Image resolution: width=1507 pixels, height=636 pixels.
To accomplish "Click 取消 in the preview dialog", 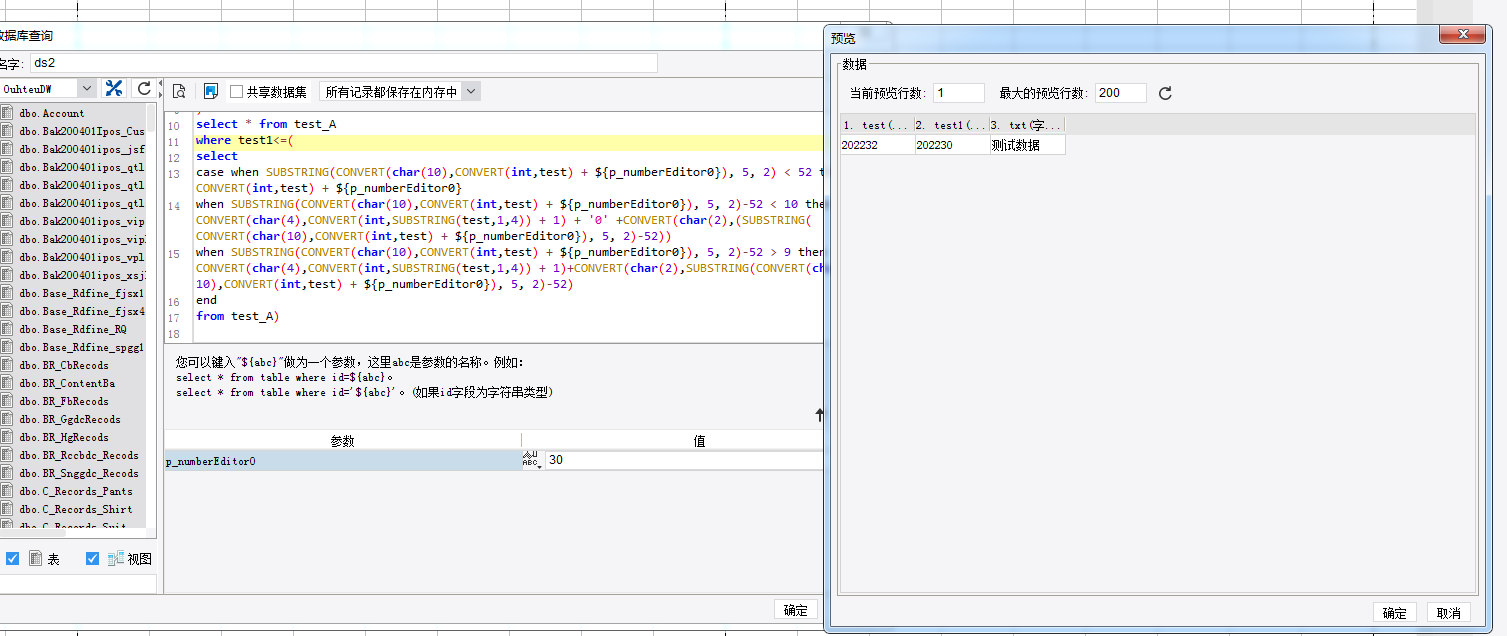I will coord(1448,613).
